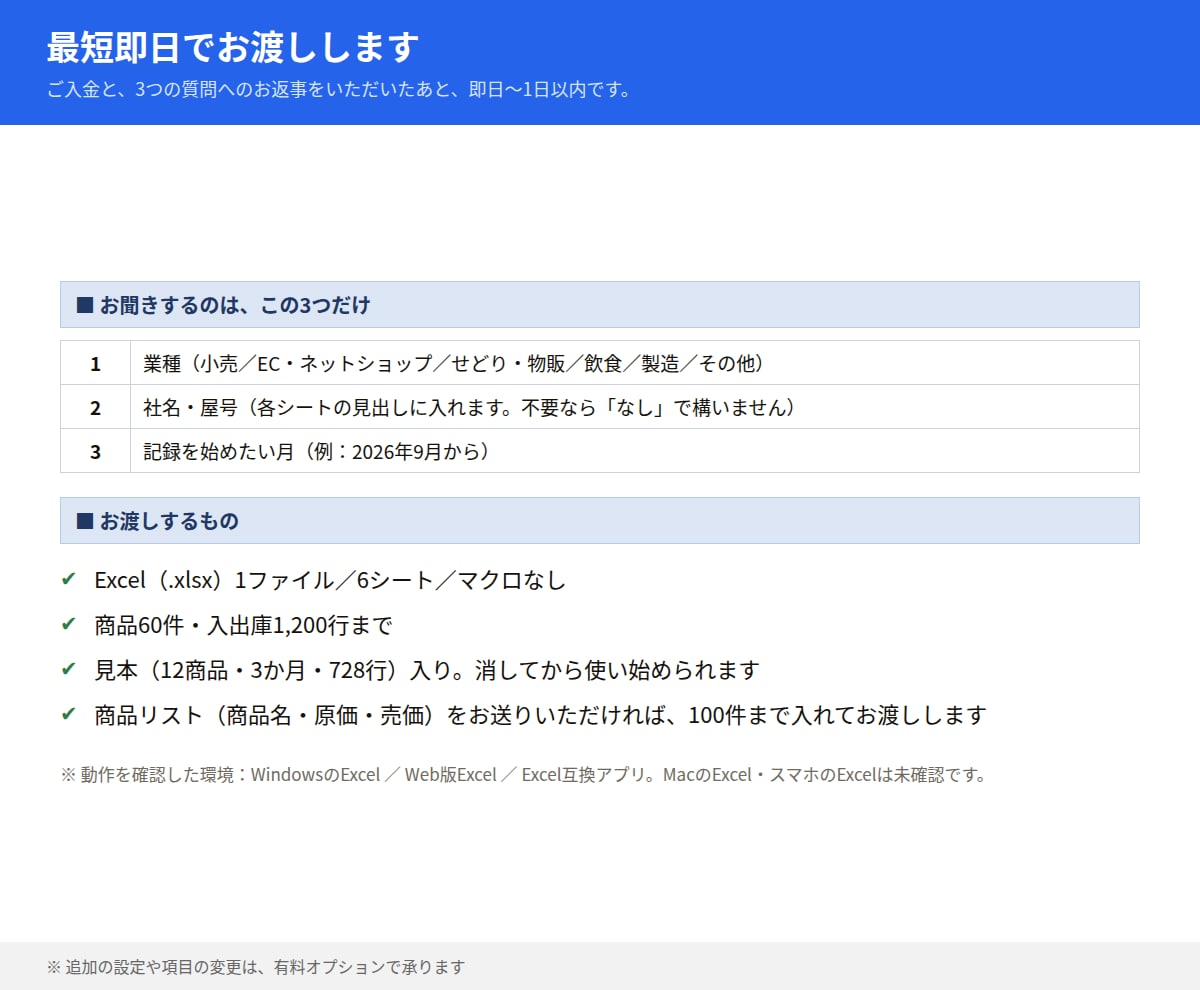Click the heading 最短即日でお渡しします
This screenshot has width=1200, height=990.
(x=232, y=47)
